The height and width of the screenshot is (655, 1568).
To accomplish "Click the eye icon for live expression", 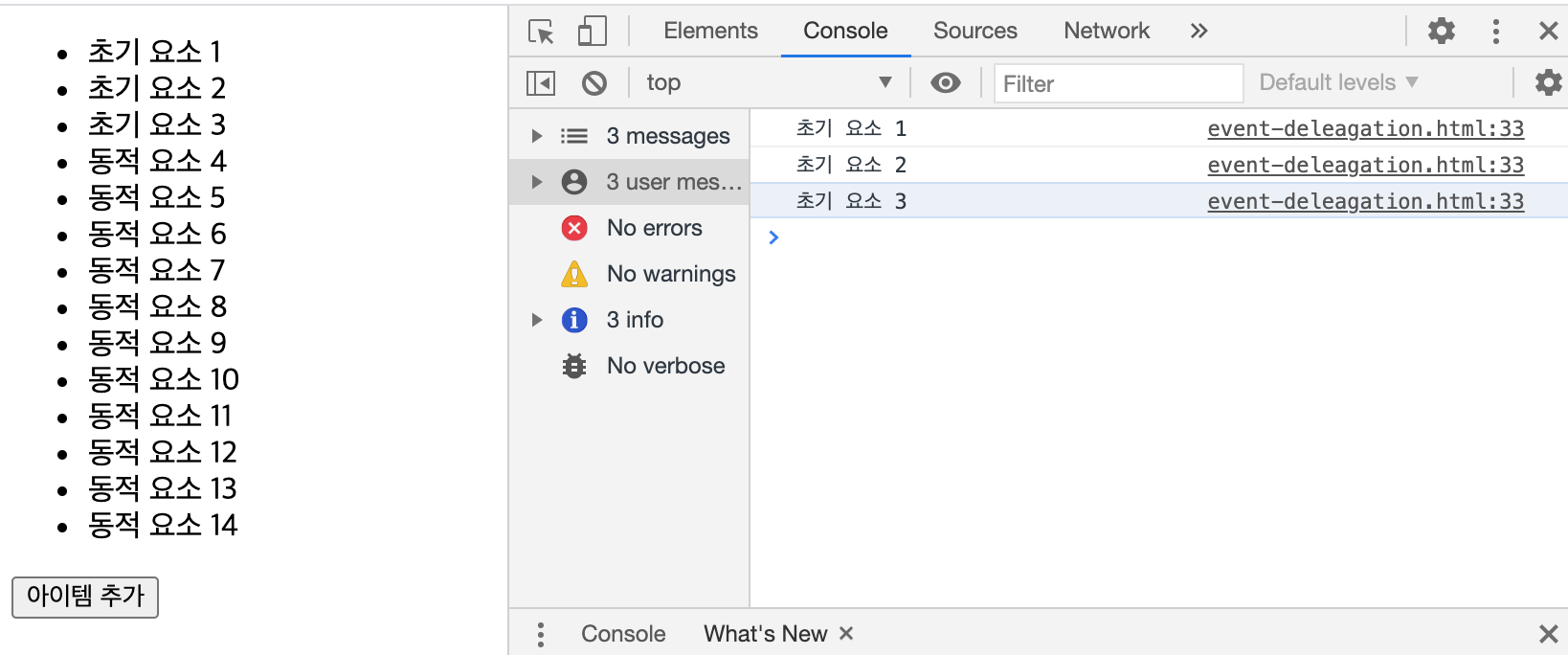I will [x=945, y=83].
